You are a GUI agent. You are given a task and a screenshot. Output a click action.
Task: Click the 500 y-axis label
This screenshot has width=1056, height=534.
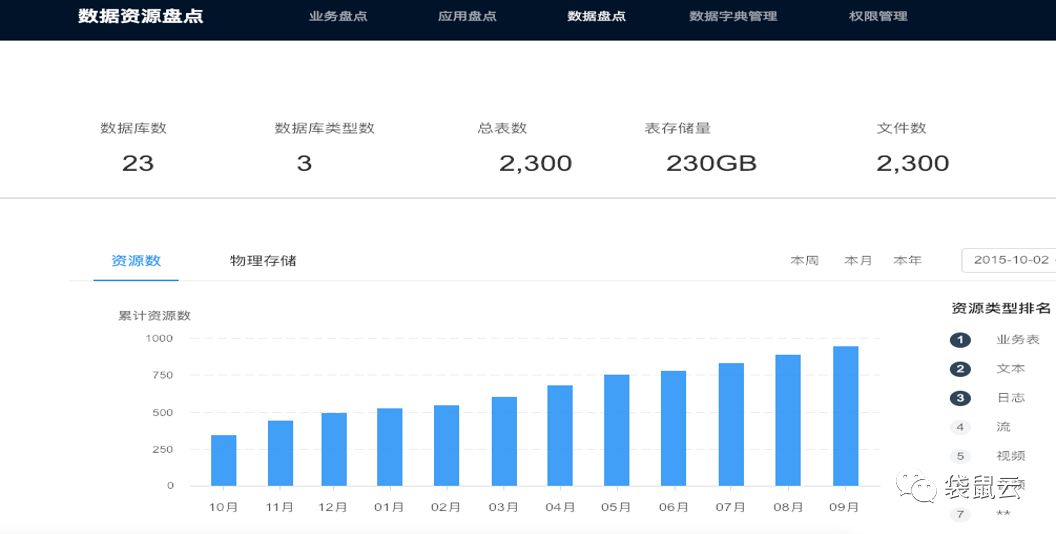(x=164, y=412)
